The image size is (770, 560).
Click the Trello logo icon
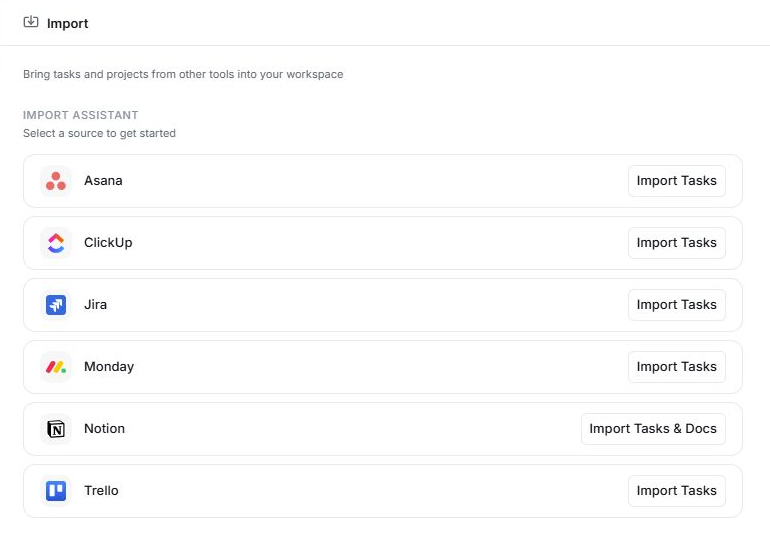click(x=56, y=491)
